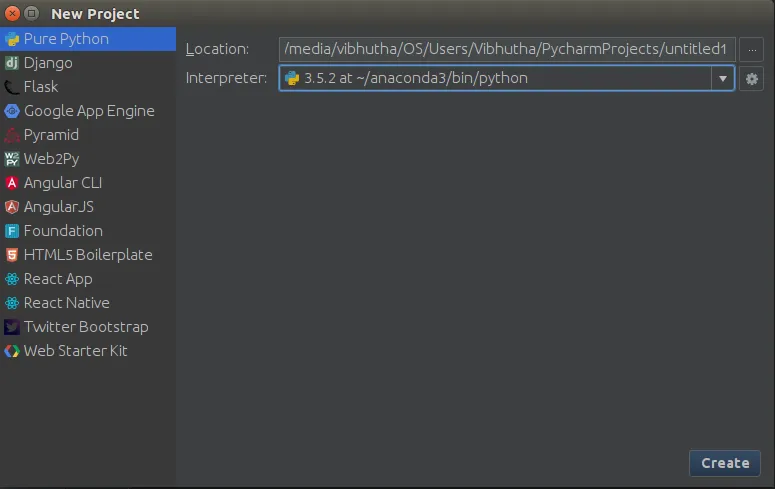Open the 3.5.2 anaconda3 interpreter combo box
The height and width of the screenshot is (489, 775).
click(507, 78)
